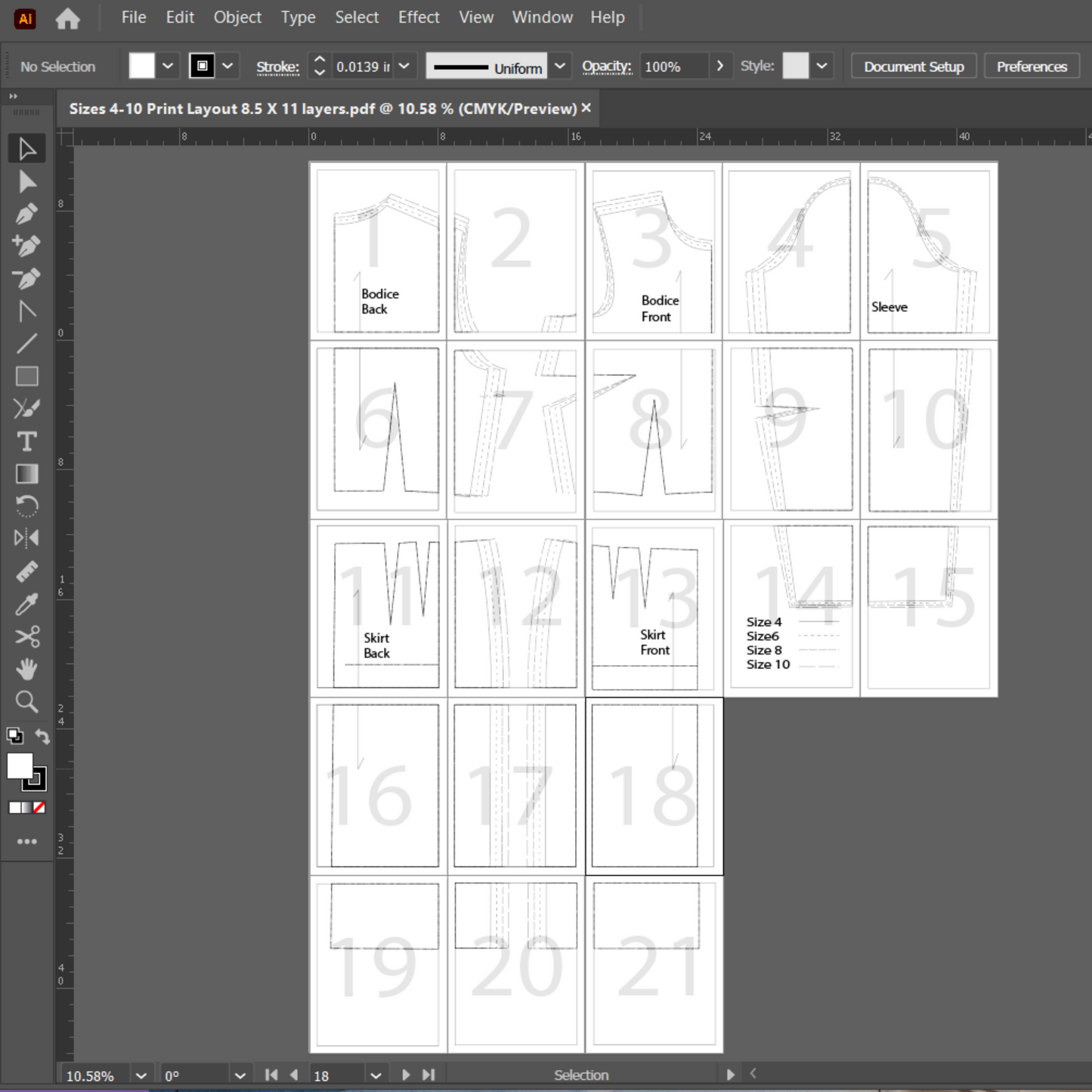Select the Direct Selection tool
Image resolution: width=1092 pixels, height=1092 pixels.
tap(27, 182)
